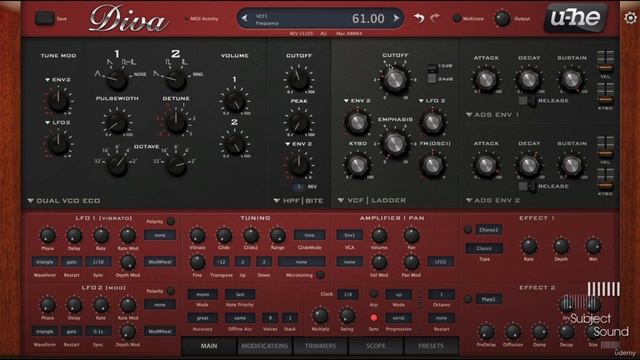The height and width of the screenshot is (360, 640).
Task: Switch to the MODIFICATIONS tab
Action: 264,346
